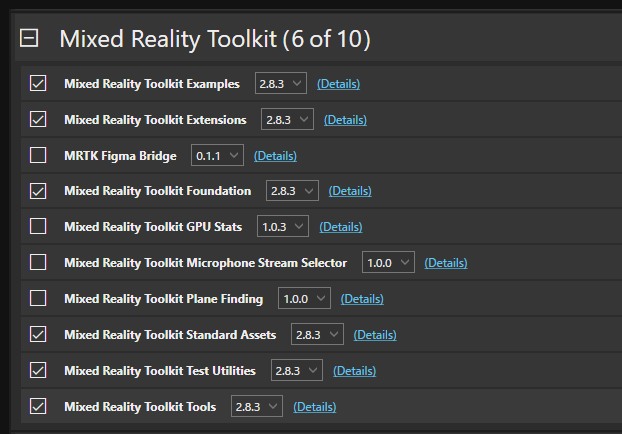Check the Plane Finding package checkbox
Viewport: 622px width, 434px height.
tap(38, 299)
